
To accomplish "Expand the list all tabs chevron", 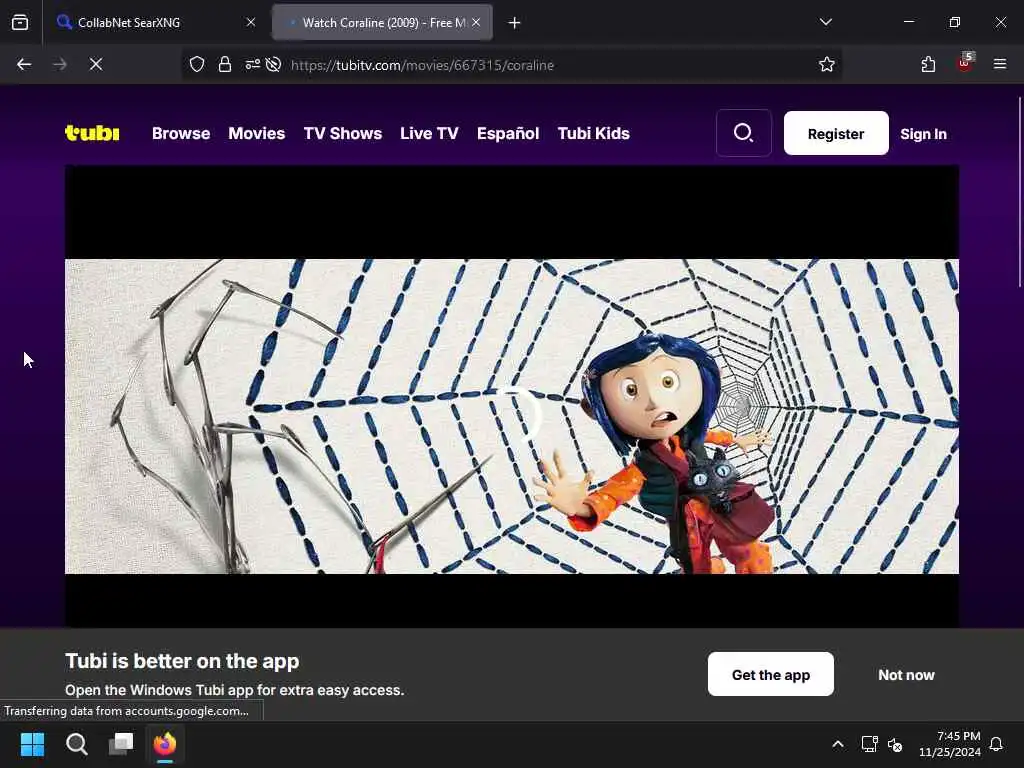I will [x=825, y=22].
